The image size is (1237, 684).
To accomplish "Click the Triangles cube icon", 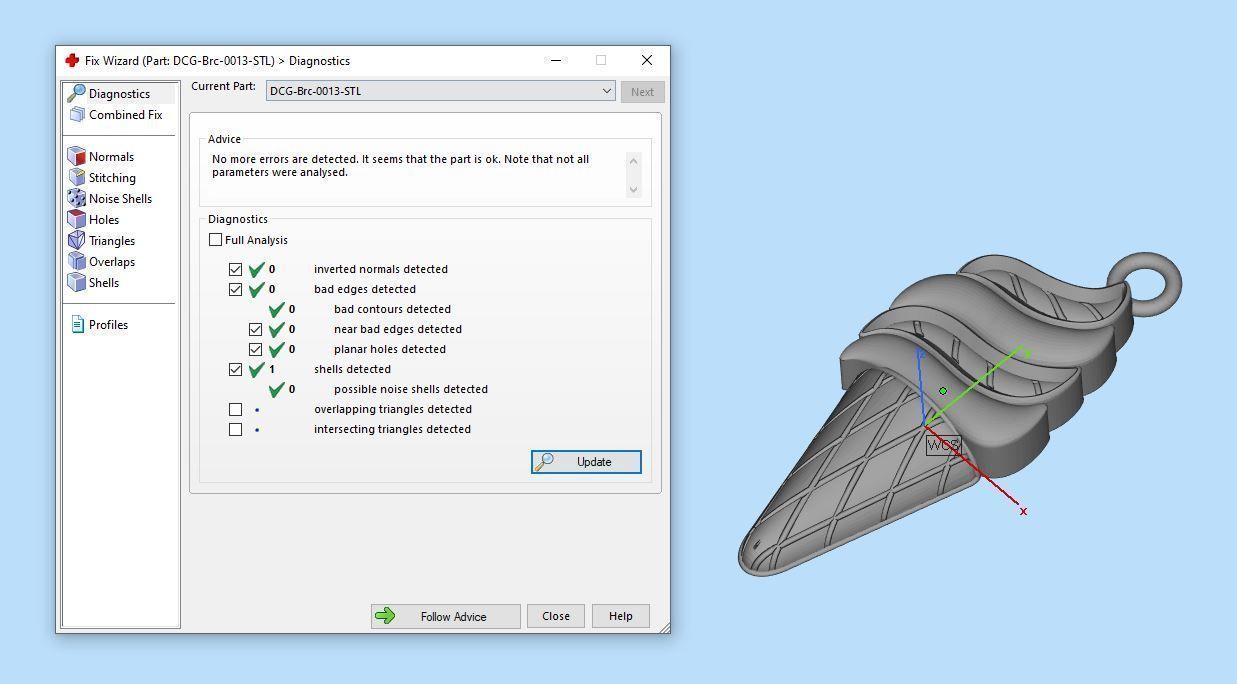I will pos(76,240).
